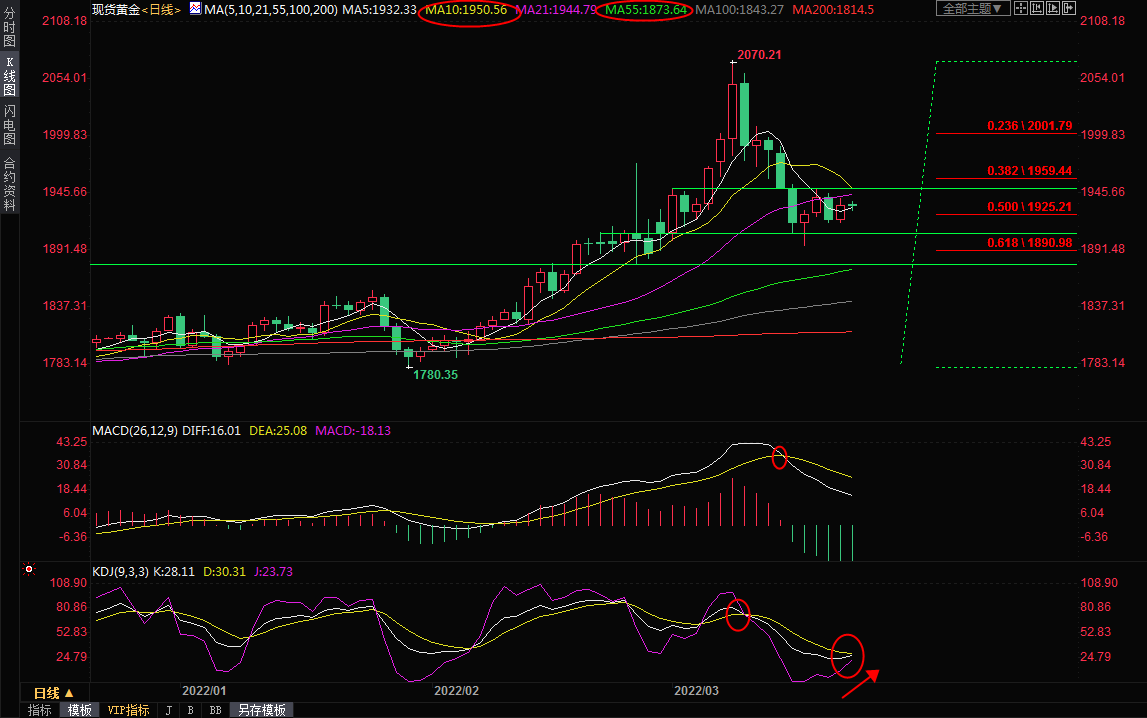Click the vertical zoom-to-range icon at top right

(x=1037, y=8)
